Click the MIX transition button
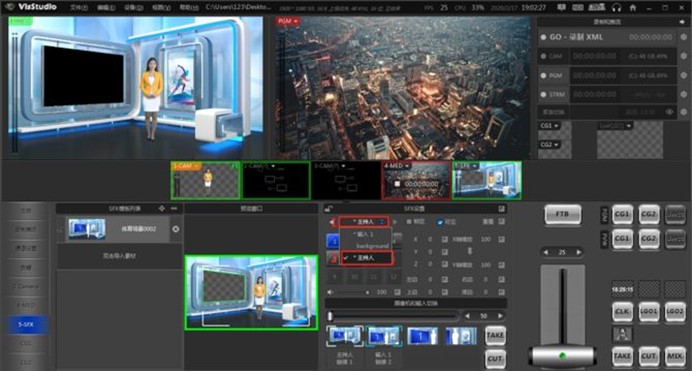 click(x=675, y=356)
